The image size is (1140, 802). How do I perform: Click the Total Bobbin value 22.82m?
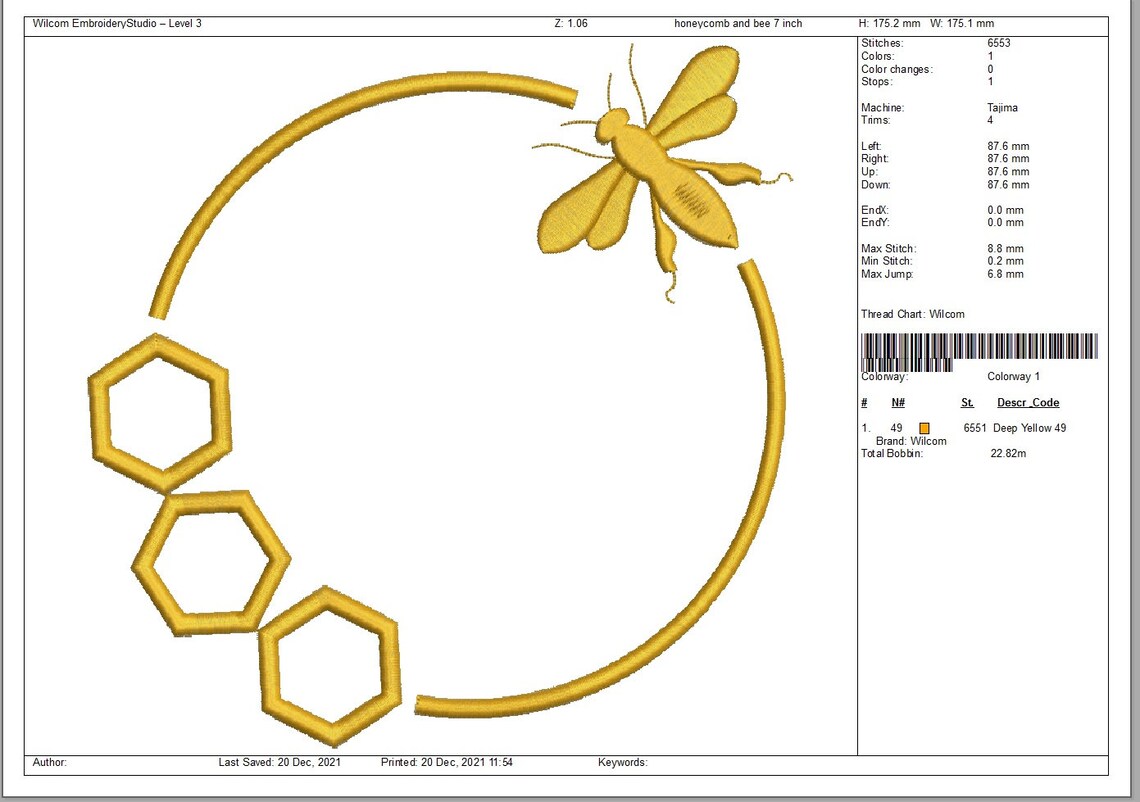1008,452
